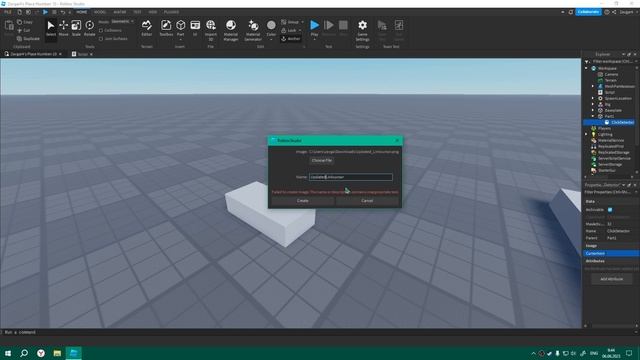Image resolution: width=640 pixels, height=360 pixels.
Task: Switch to the Script document tab
Action: coord(82,54)
